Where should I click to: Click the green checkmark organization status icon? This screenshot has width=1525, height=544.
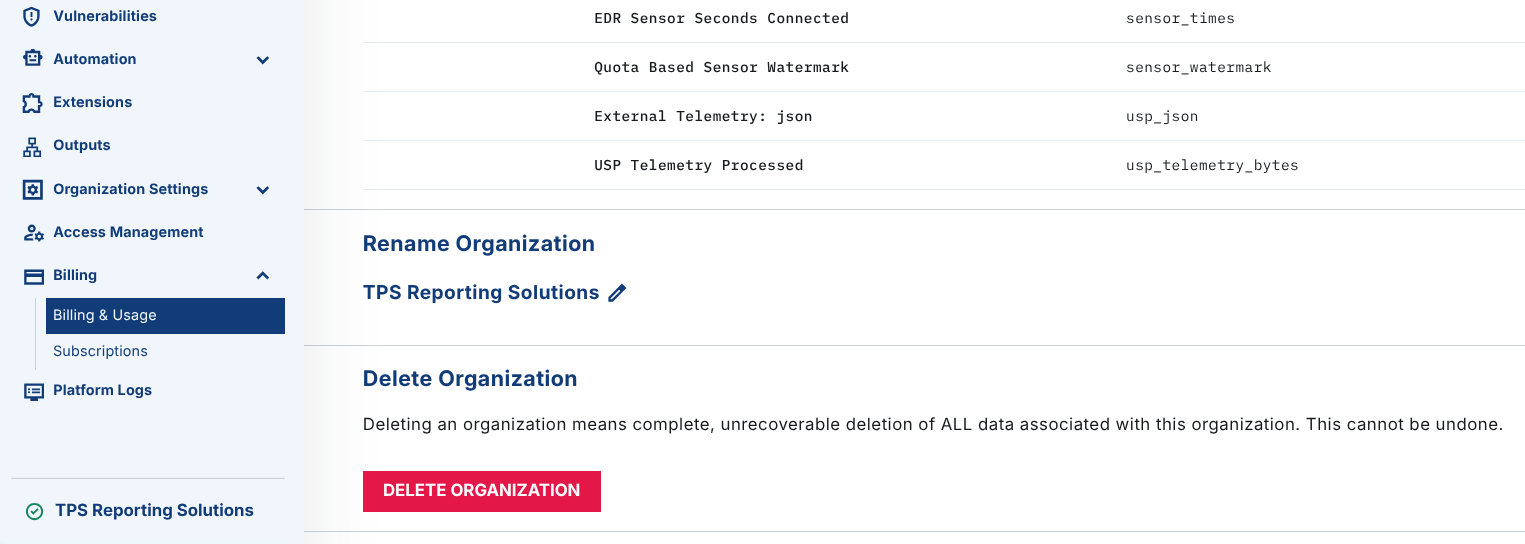click(34, 511)
